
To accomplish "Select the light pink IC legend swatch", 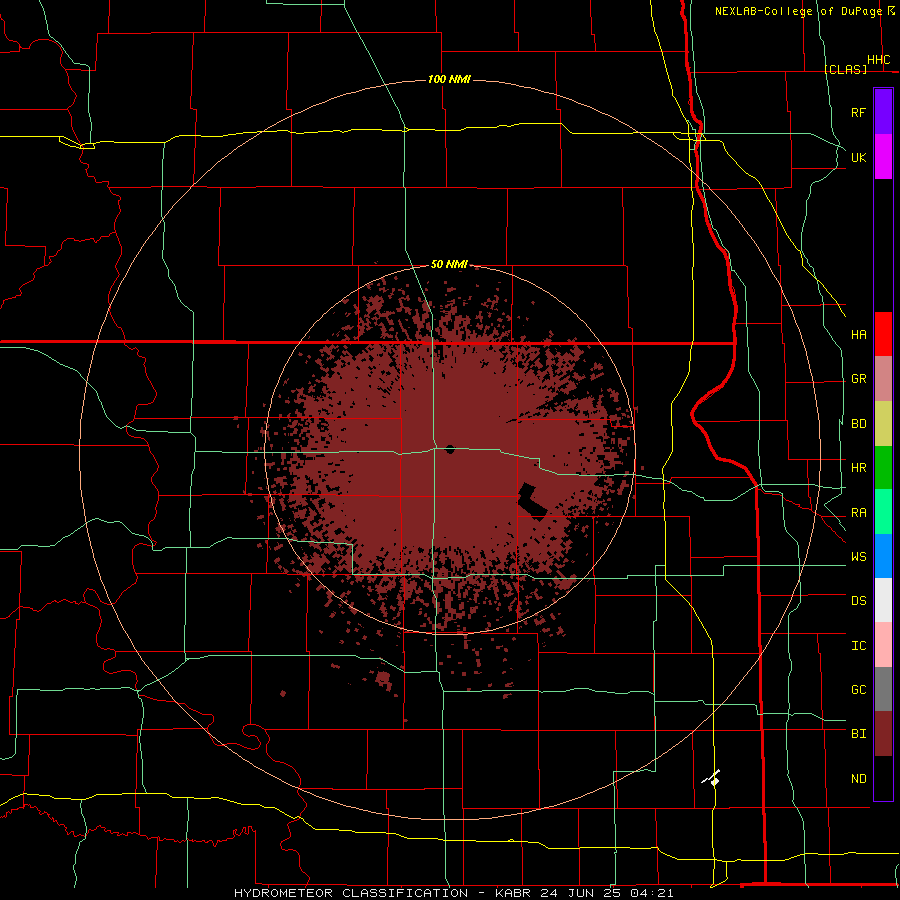I will (883, 645).
